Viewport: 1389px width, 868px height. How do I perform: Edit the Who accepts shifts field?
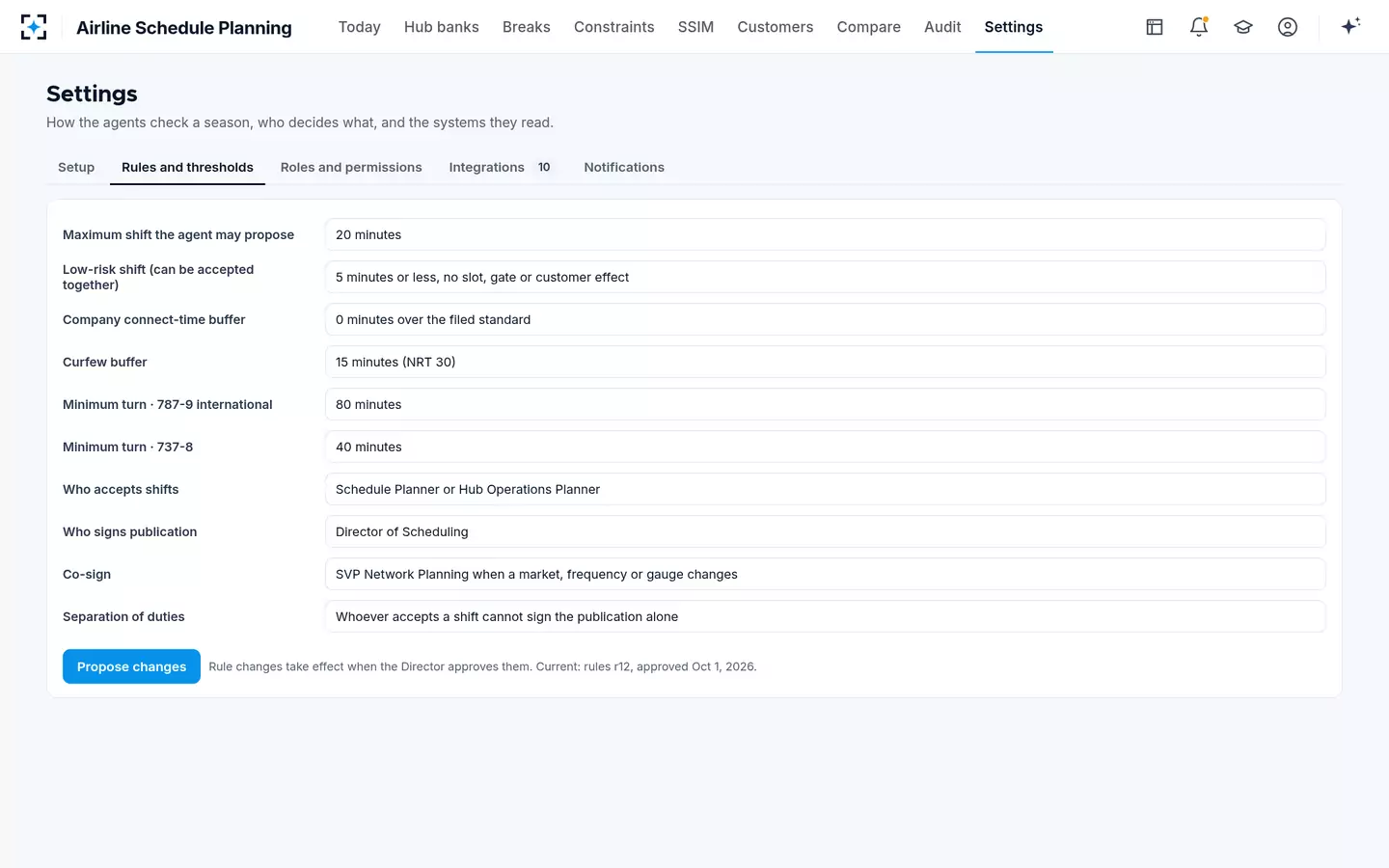click(826, 489)
